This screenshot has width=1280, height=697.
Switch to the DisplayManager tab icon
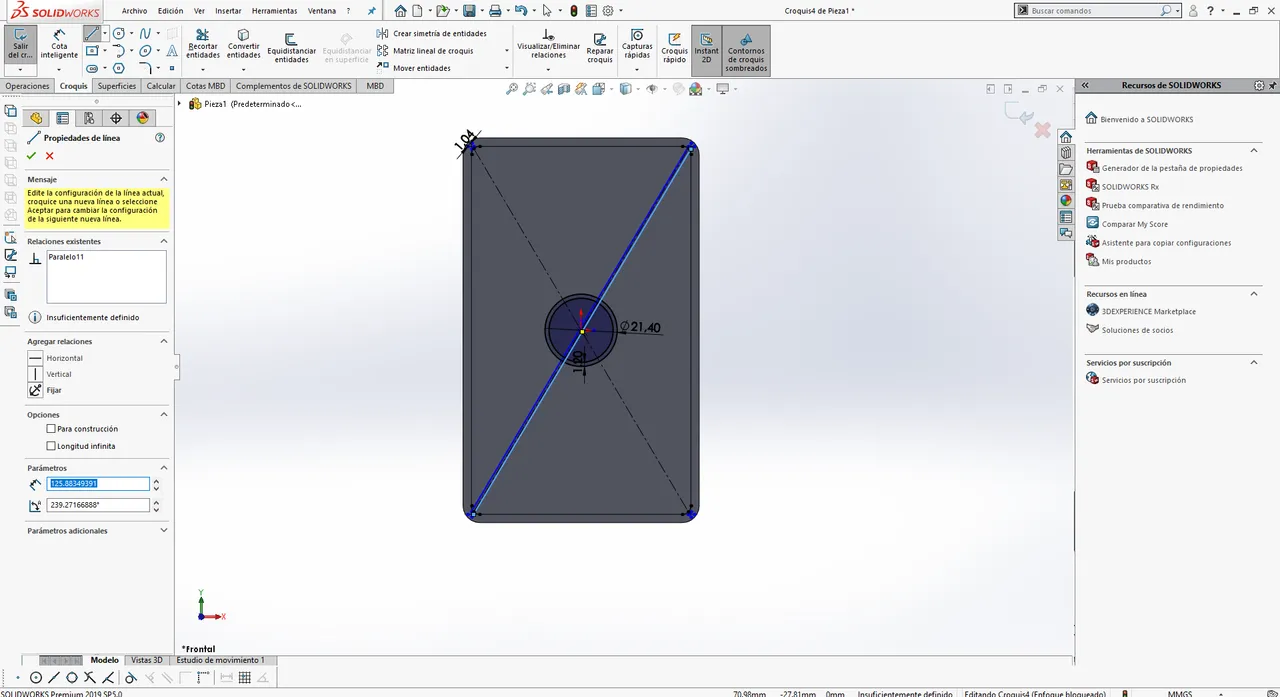pyautogui.click(x=142, y=118)
